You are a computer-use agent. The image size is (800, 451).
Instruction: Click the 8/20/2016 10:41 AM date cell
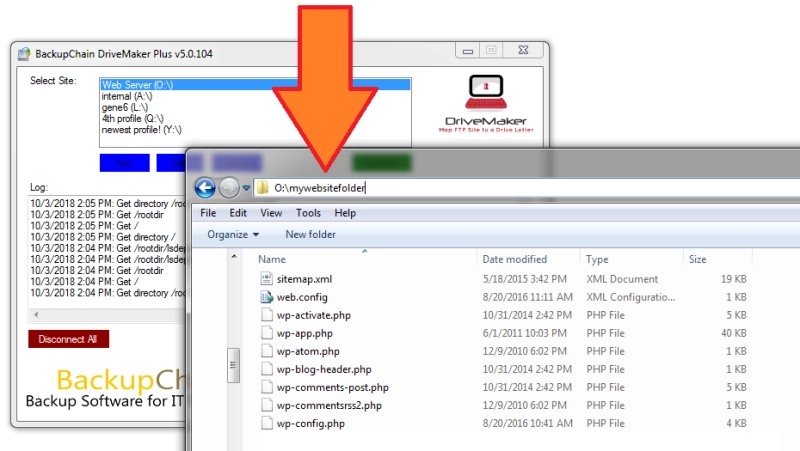pyautogui.click(x=528, y=423)
